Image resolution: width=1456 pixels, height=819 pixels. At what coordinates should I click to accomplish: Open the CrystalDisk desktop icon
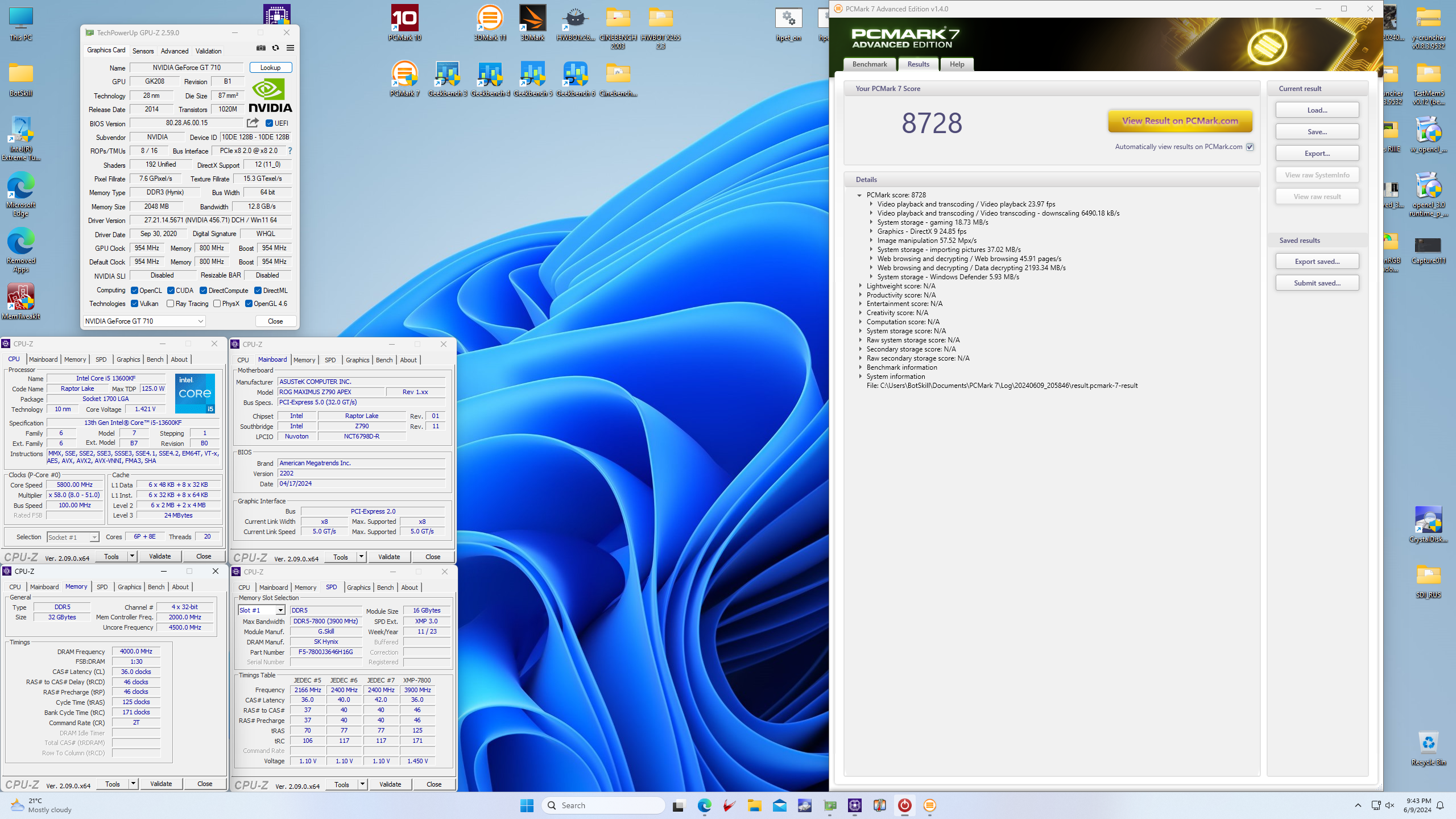1428,524
